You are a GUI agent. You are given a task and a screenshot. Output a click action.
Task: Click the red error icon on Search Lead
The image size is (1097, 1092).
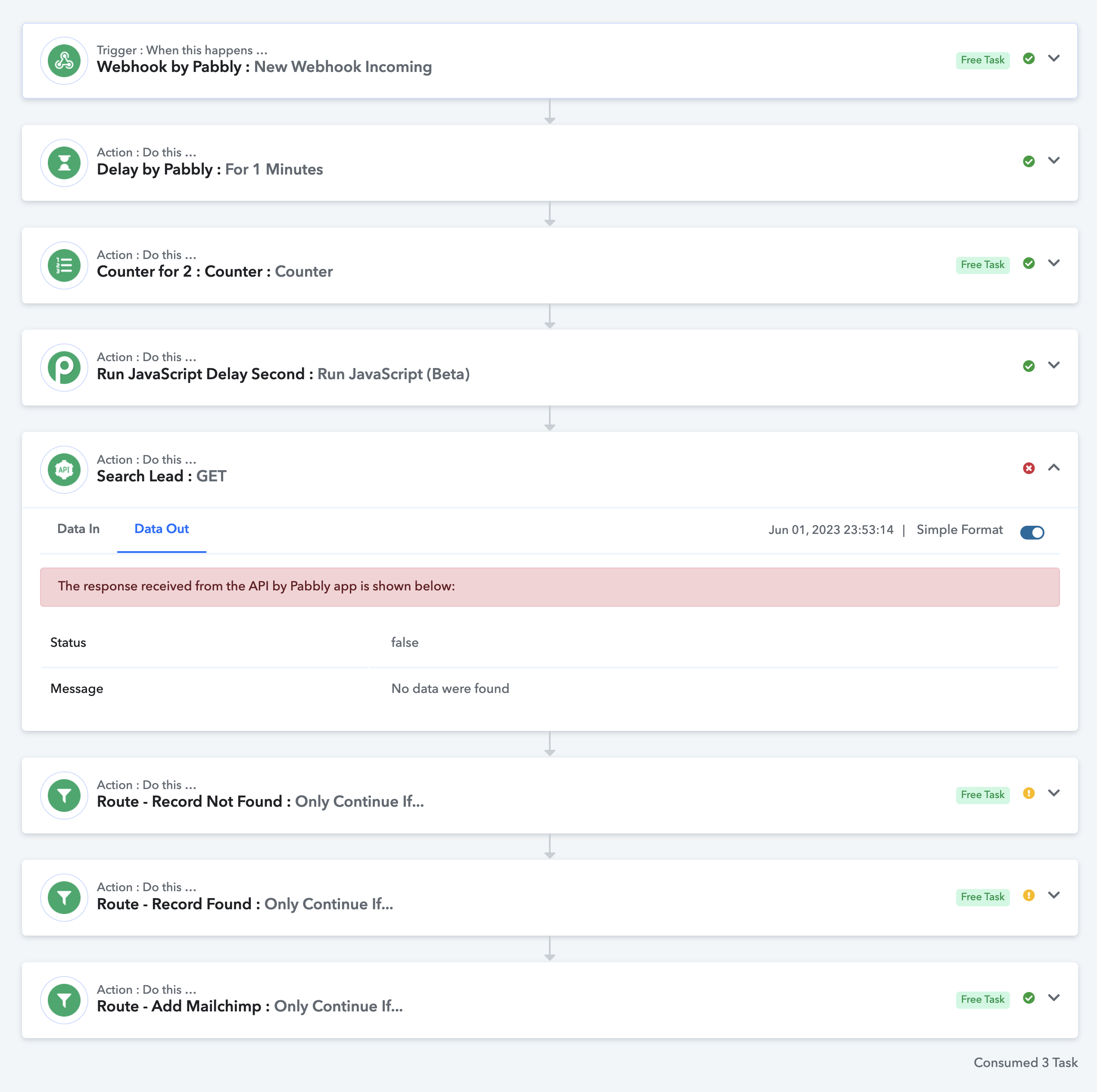[1028, 468]
